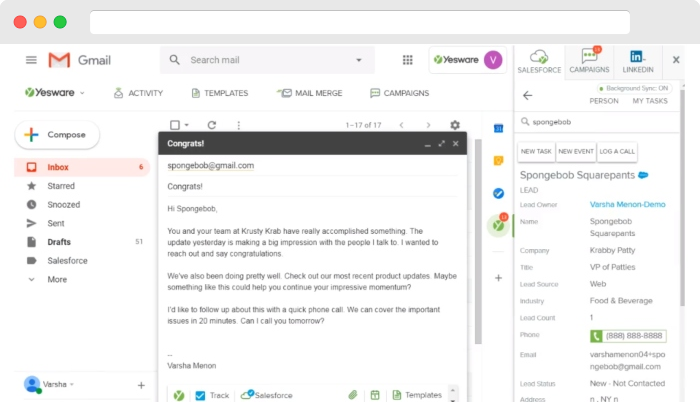700x402 pixels.
Task: Tick the select-all messages checkbox
Action: click(175, 125)
